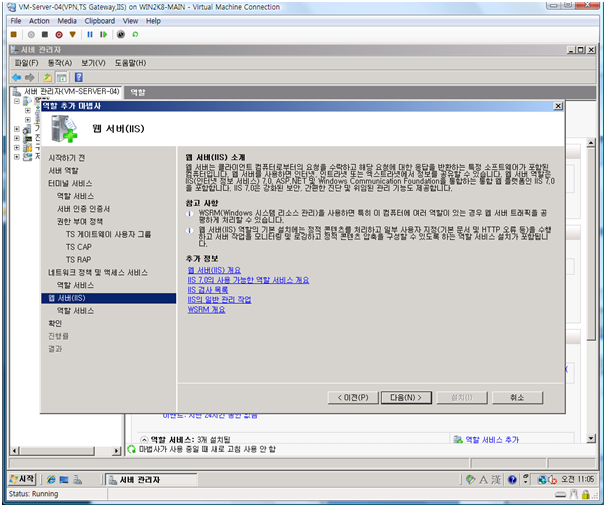
Task: Select 네트워크 정책 및 액세스 서비스 step
Action: click(98, 272)
